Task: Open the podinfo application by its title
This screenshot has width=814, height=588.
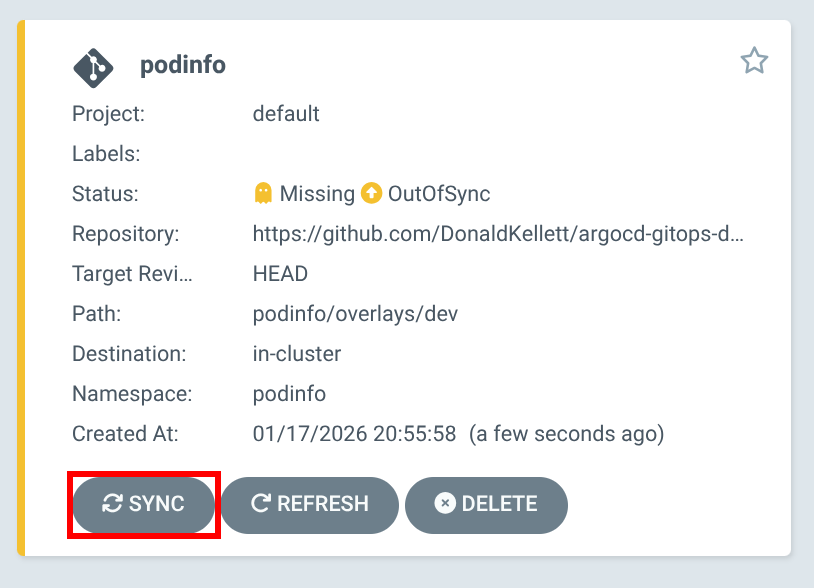Action: coord(183,64)
